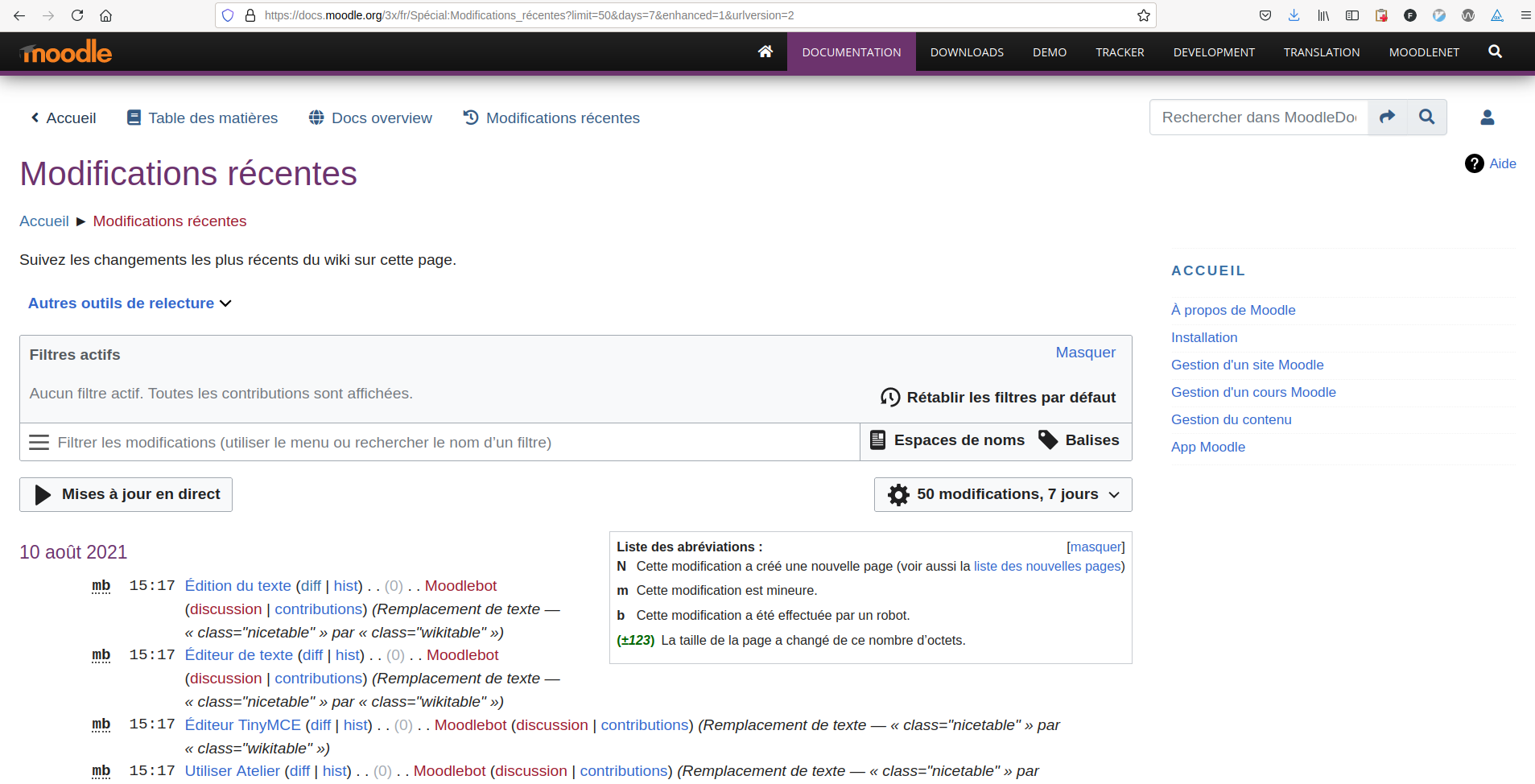Click the Aide question mark icon

point(1474,163)
